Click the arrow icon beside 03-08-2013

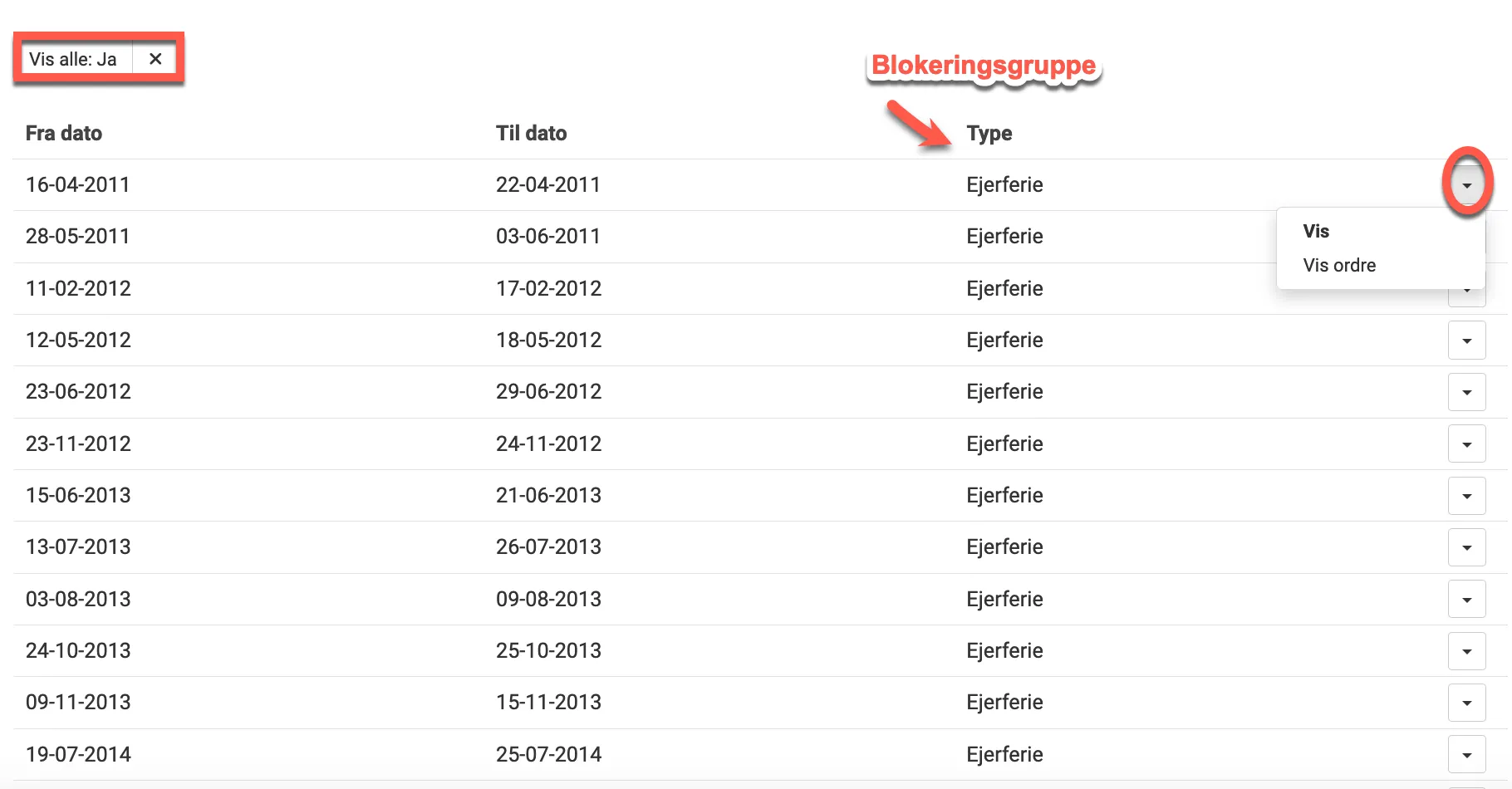1467,599
